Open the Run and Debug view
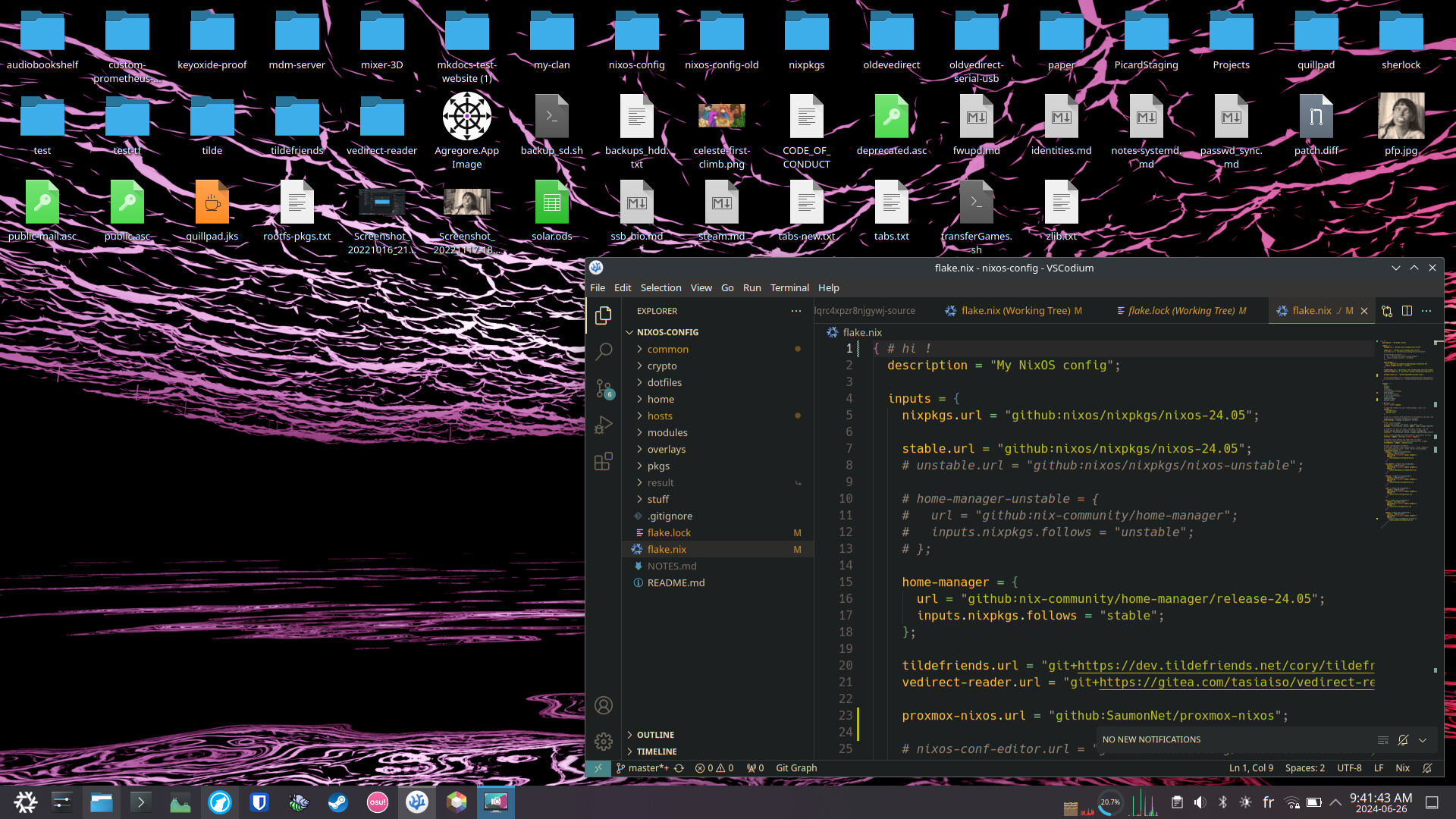Image resolution: width=1456 pixels, height=819 pixels. pyautogui.click(x=603, y=425)
